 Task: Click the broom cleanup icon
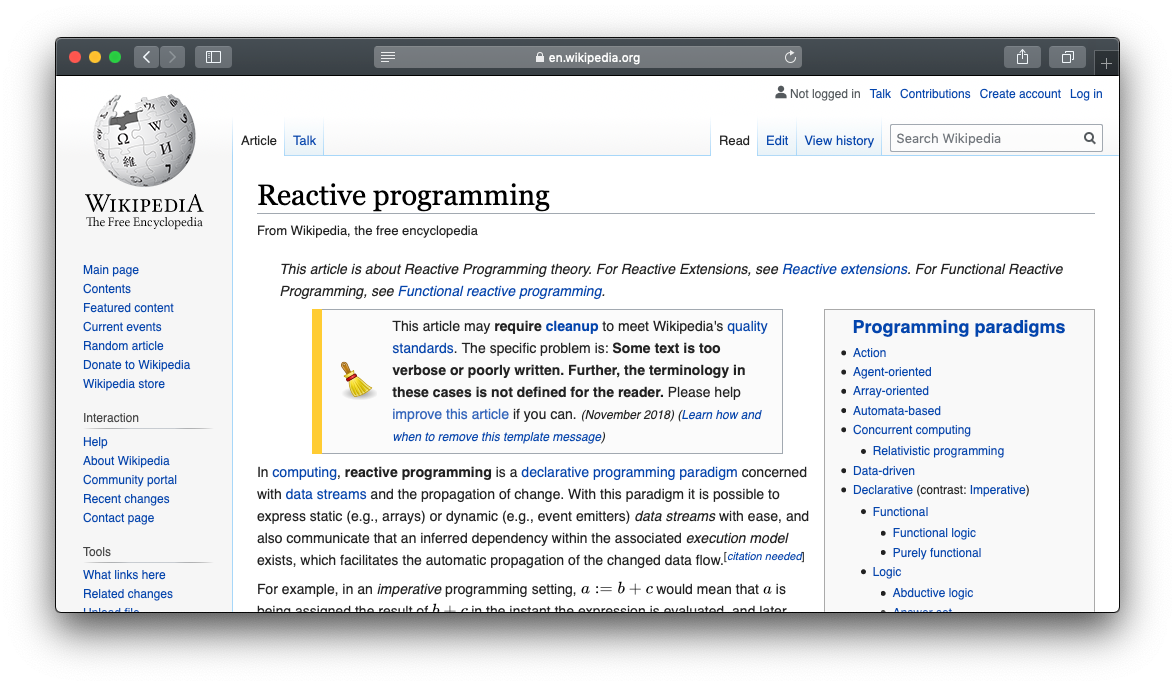357,380
